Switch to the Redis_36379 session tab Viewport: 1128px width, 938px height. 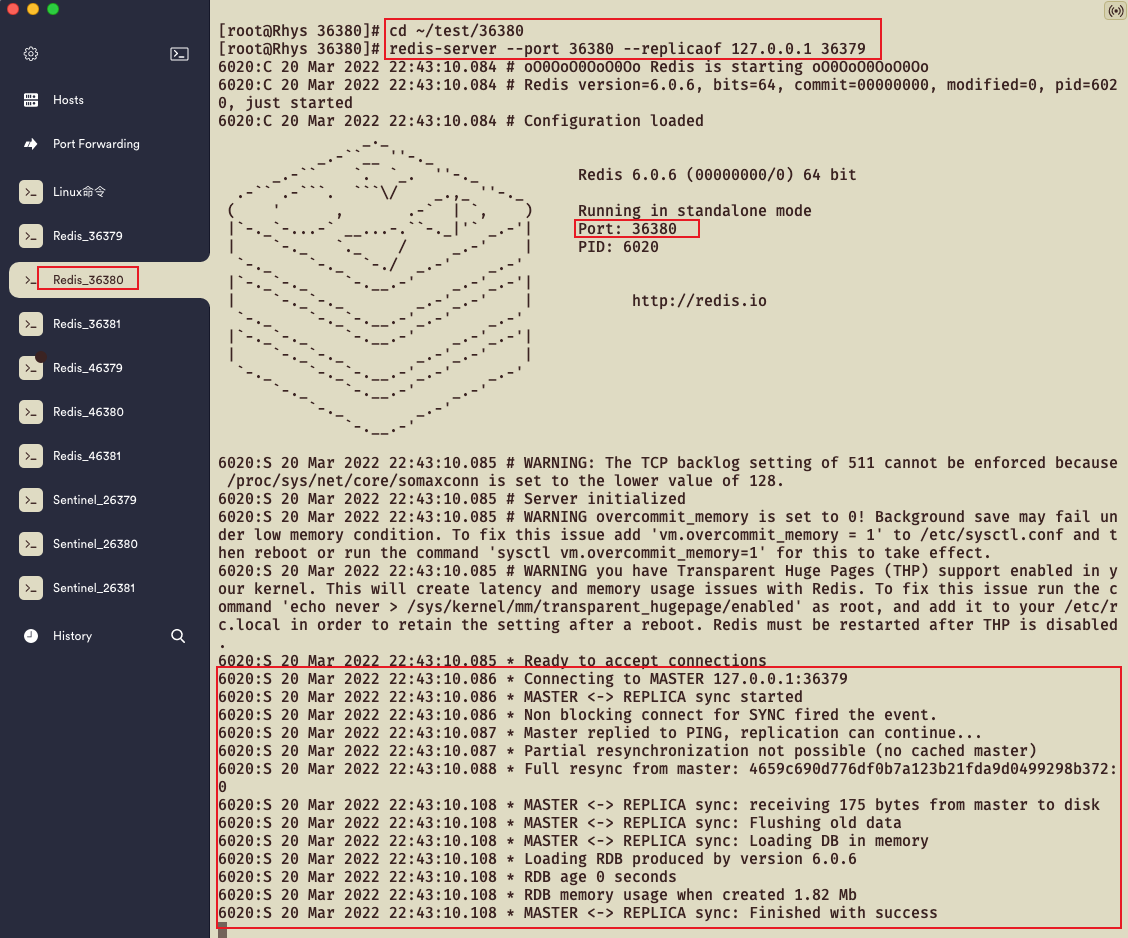[x=88, y=236]
